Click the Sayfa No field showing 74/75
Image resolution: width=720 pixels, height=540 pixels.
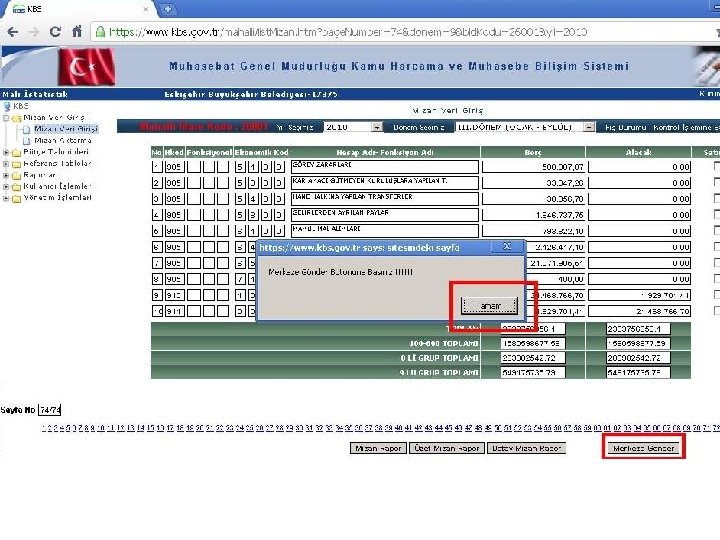50,410
